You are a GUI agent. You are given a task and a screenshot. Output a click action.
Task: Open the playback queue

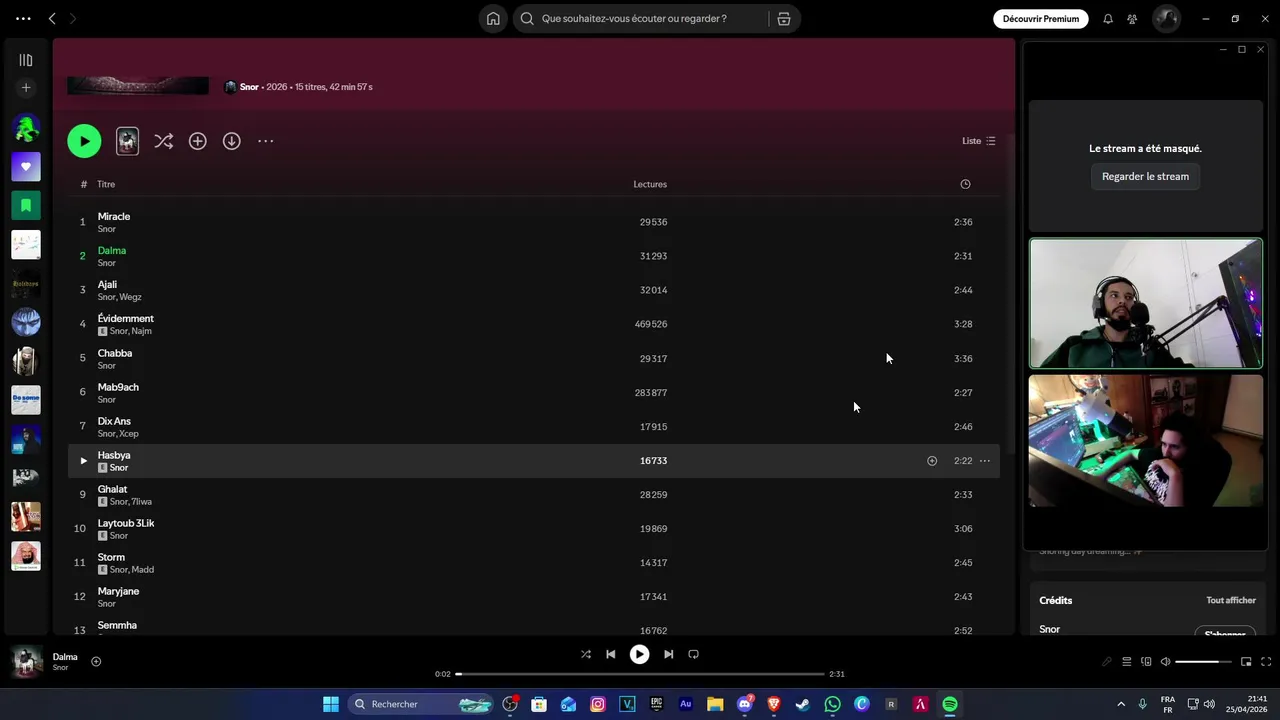tap(1126, 662)
